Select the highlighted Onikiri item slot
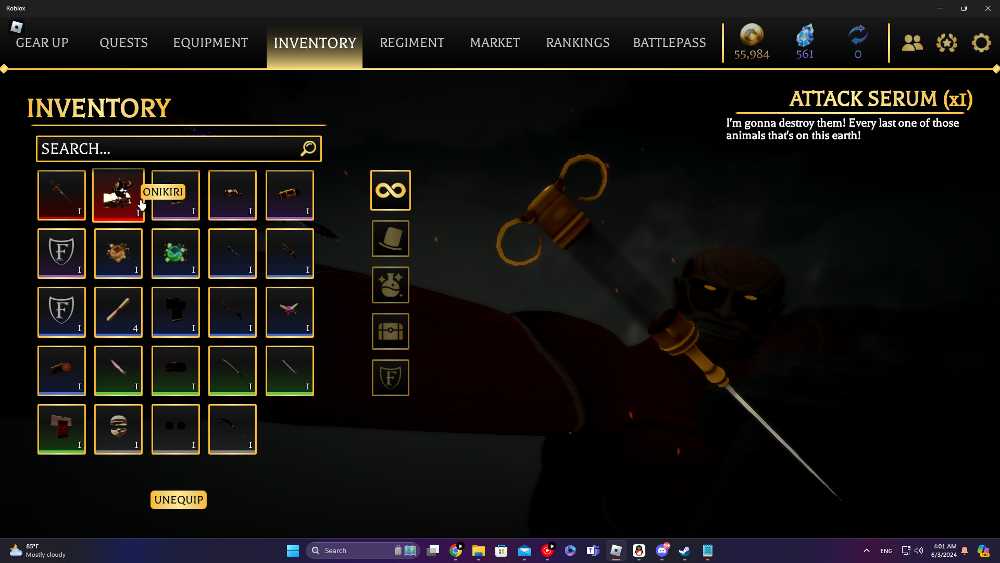Viewport: 1000px width, 563px height. (118, 195)
